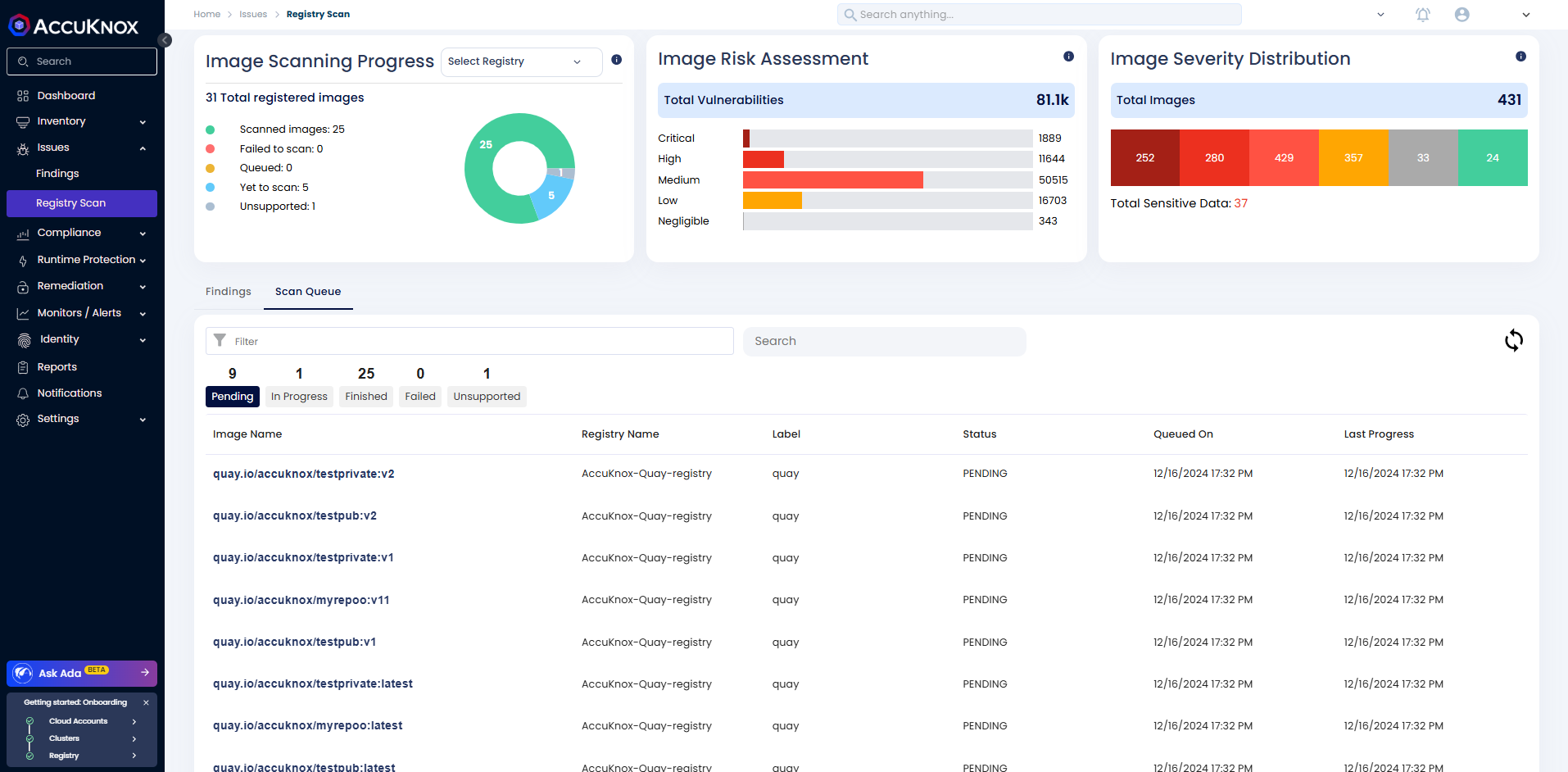Open the user profile avatar
Screen dimensions: 1568x772
pyautogui.click(x=1462, y=15)
